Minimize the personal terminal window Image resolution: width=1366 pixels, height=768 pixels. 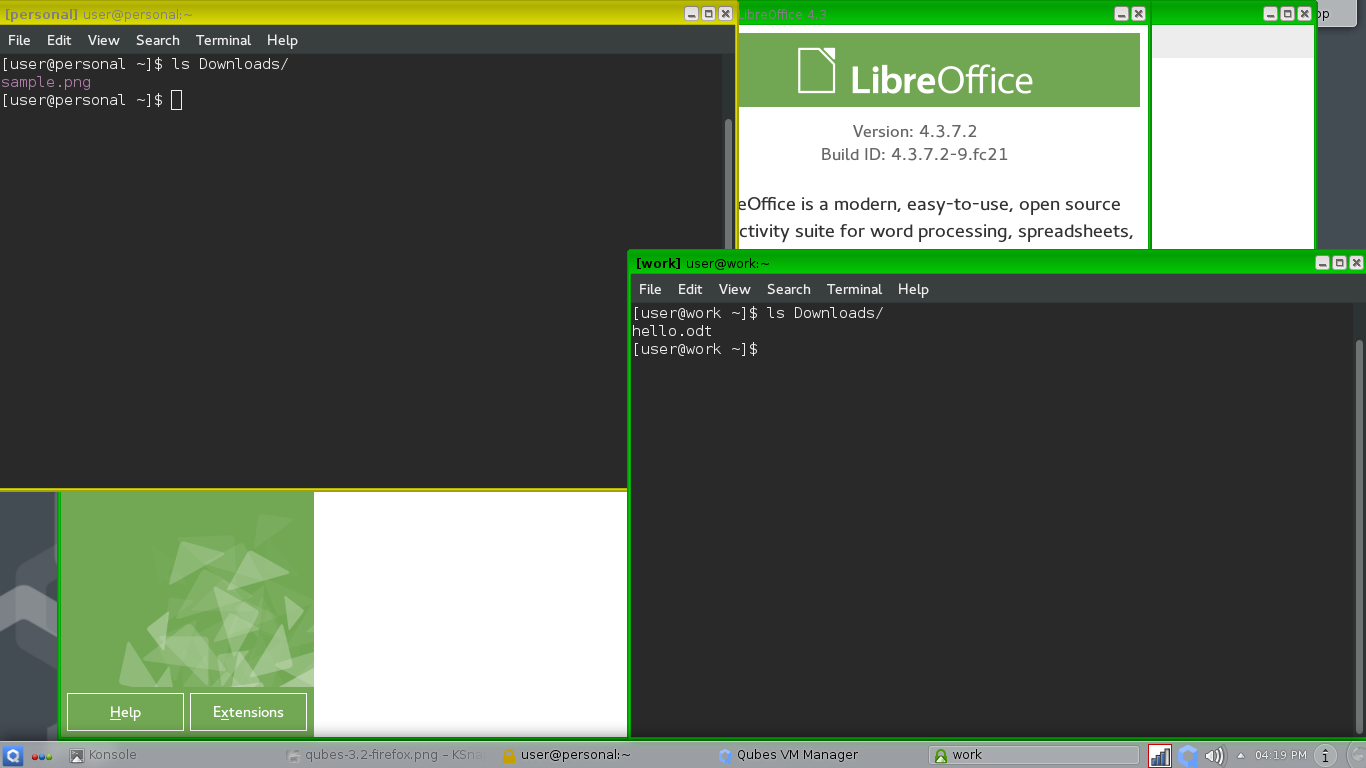tap(691, 14)
